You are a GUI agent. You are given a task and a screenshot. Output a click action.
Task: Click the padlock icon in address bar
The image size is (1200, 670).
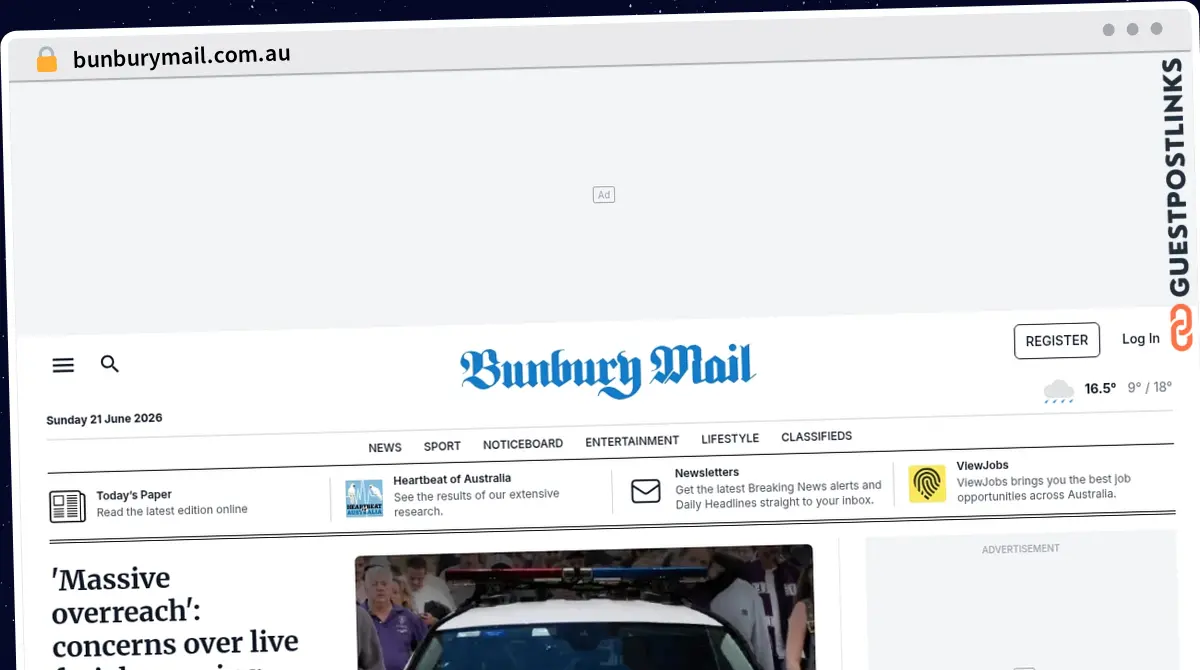click(47, 59)
